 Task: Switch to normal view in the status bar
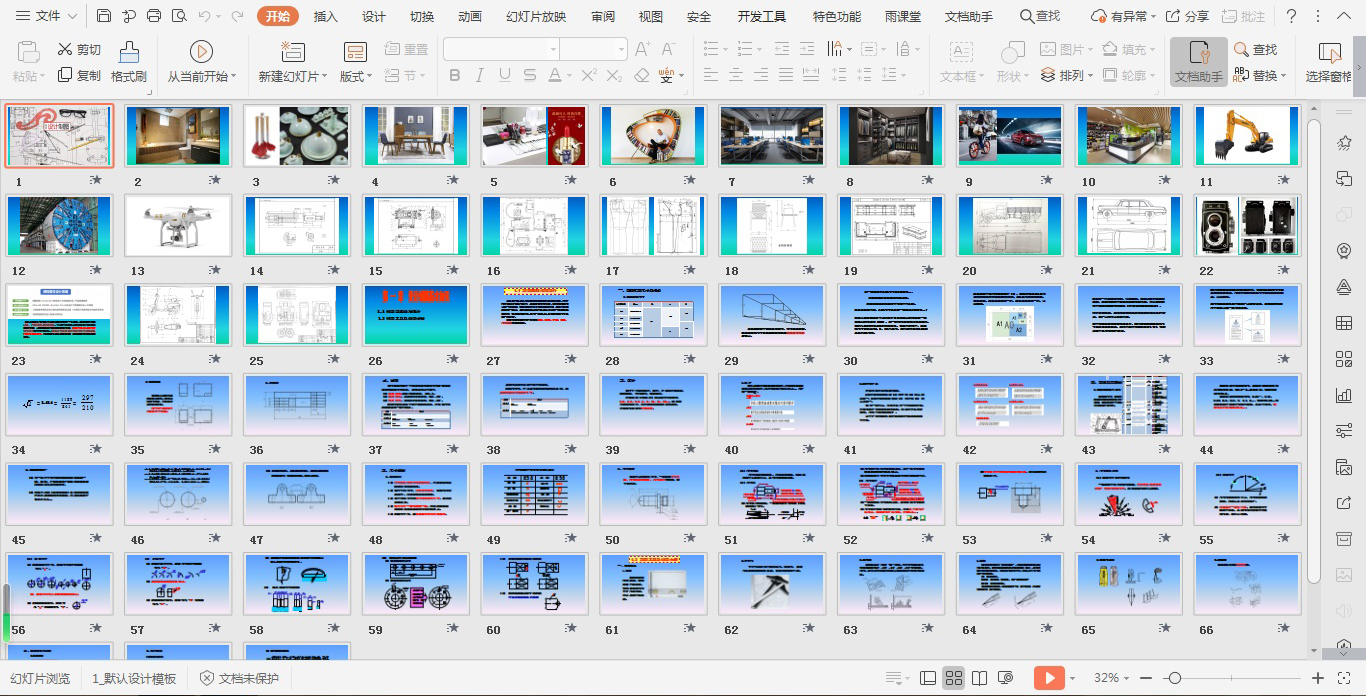(x=928, y=678)
